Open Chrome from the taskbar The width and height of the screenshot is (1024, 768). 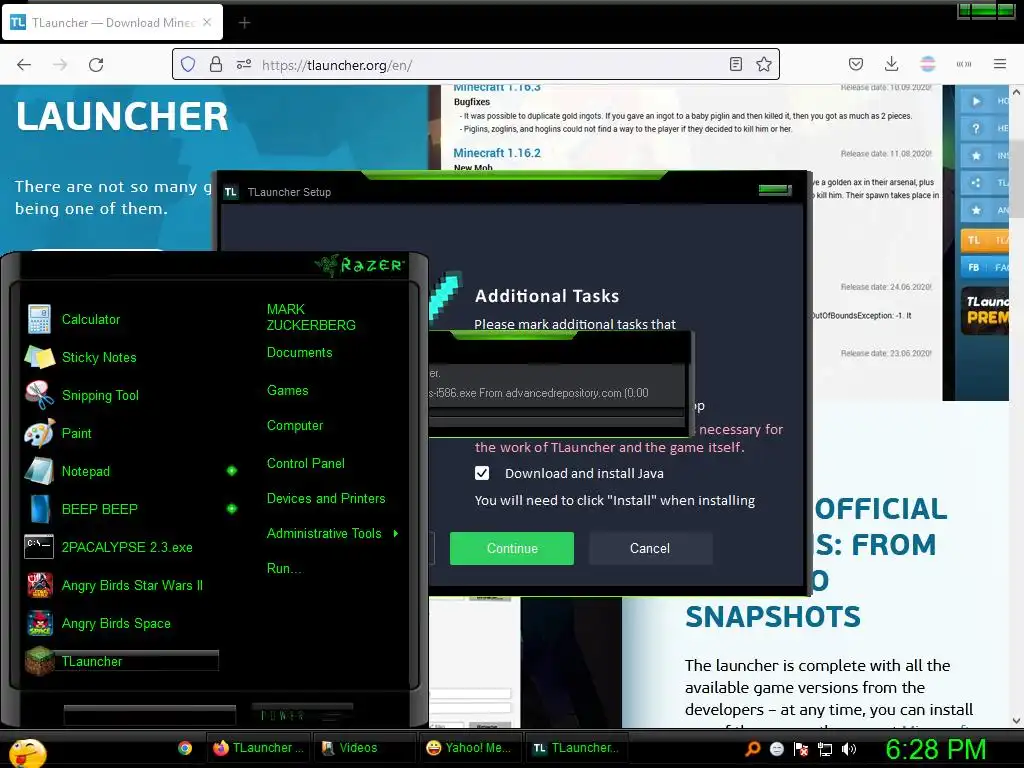[185, 748]
